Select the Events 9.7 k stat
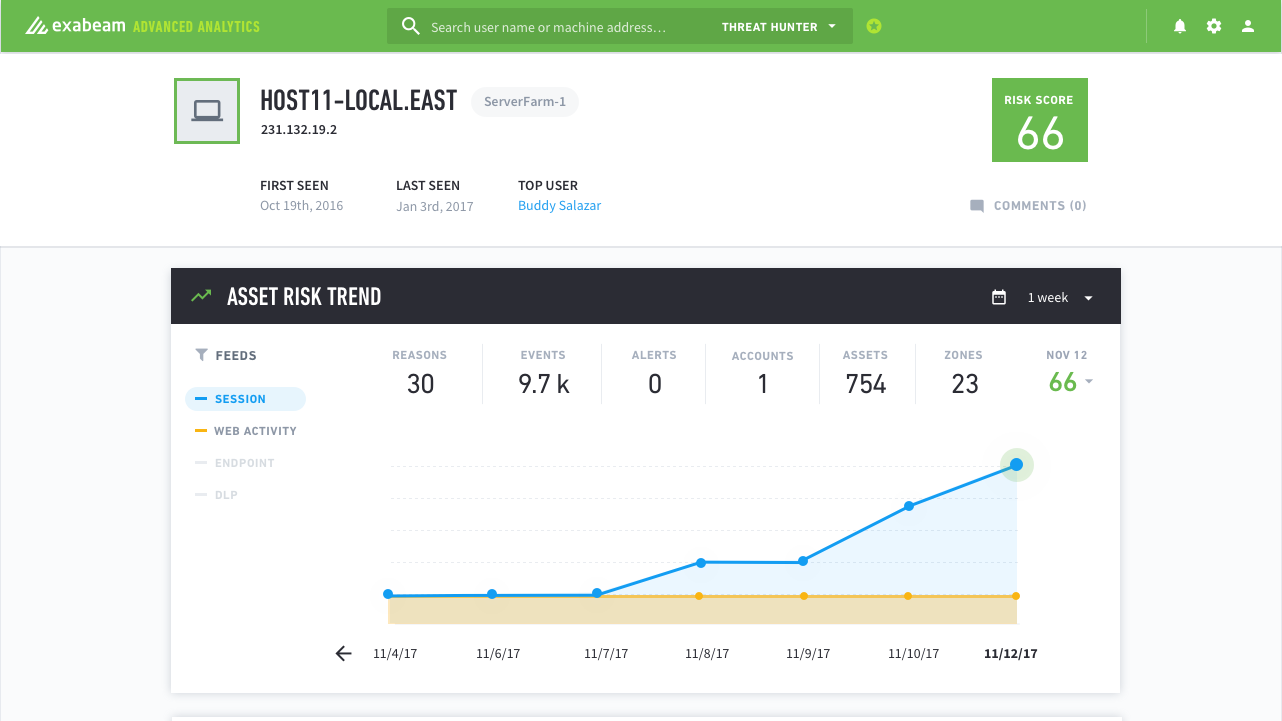This screenshot has width=1282, height=721. pyautogui.click(x=543, y=373)
